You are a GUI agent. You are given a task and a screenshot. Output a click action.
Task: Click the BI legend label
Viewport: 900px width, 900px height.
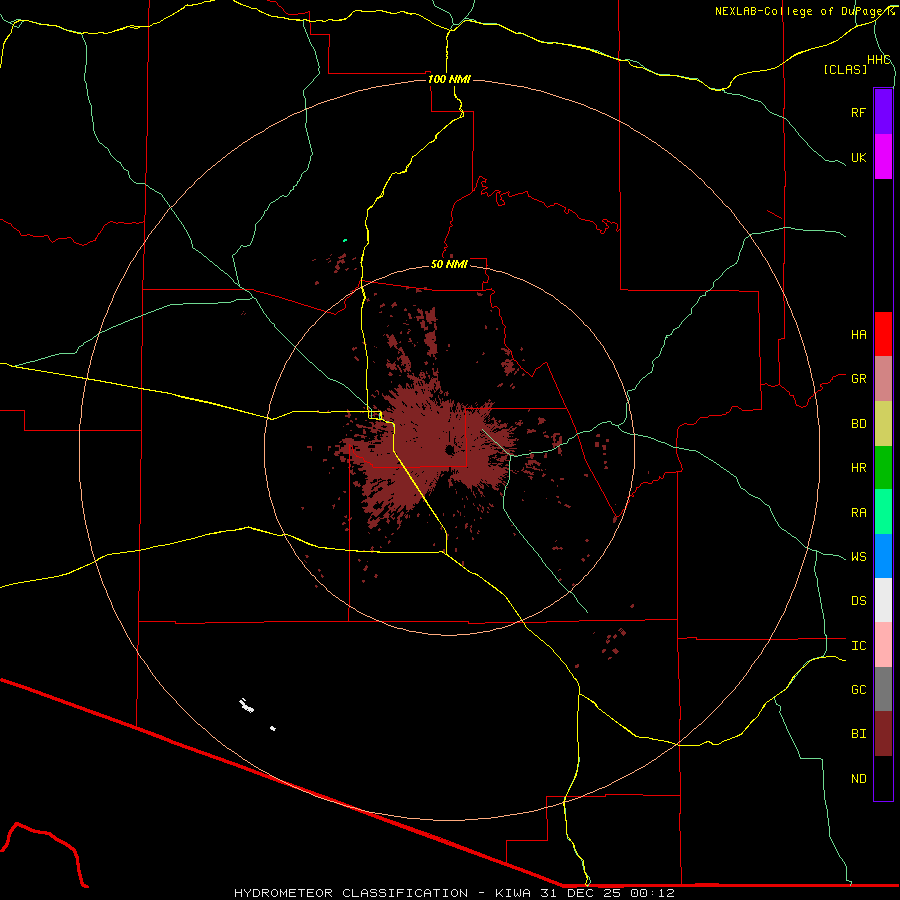pyautogui.click(x=858, y=734)
